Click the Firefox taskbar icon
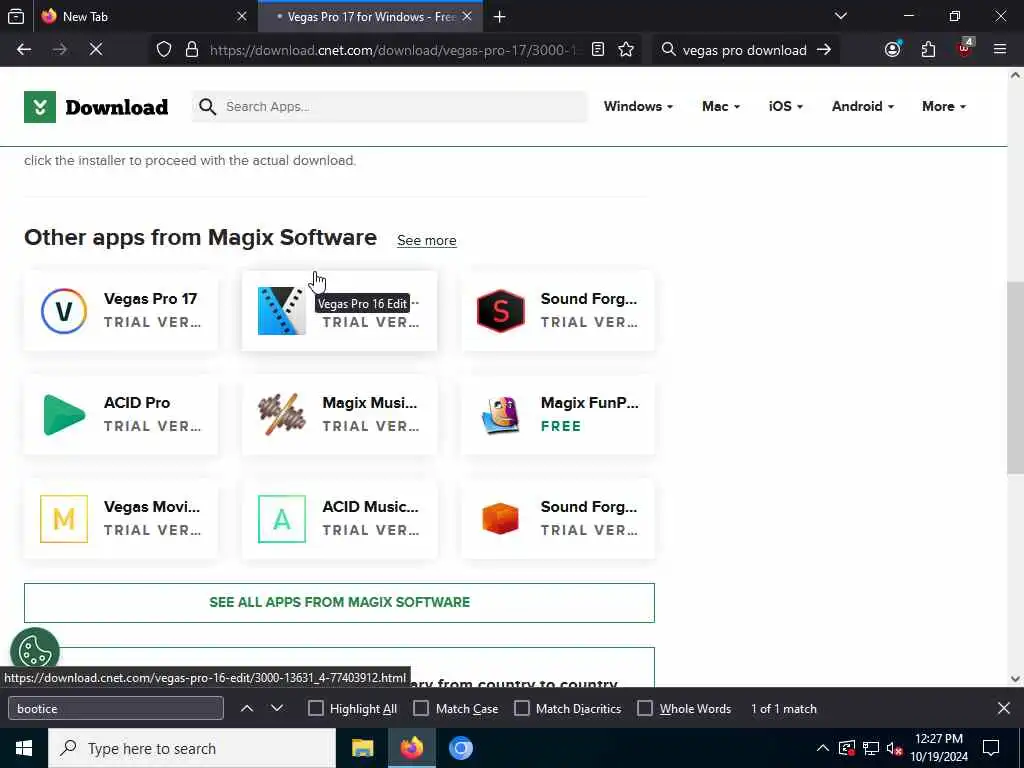The height and width of the screenshot is (768, 1024). [x=411, y=748]
